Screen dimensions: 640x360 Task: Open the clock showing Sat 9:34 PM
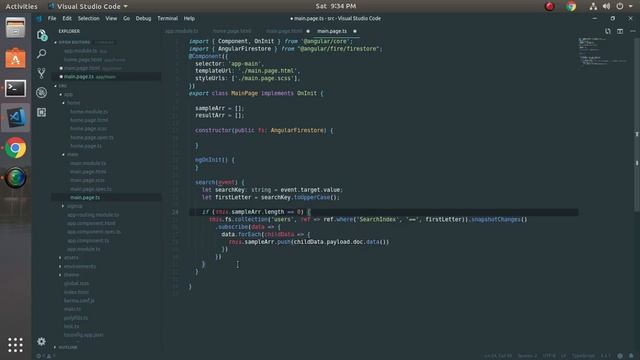(x=336, y=6)
